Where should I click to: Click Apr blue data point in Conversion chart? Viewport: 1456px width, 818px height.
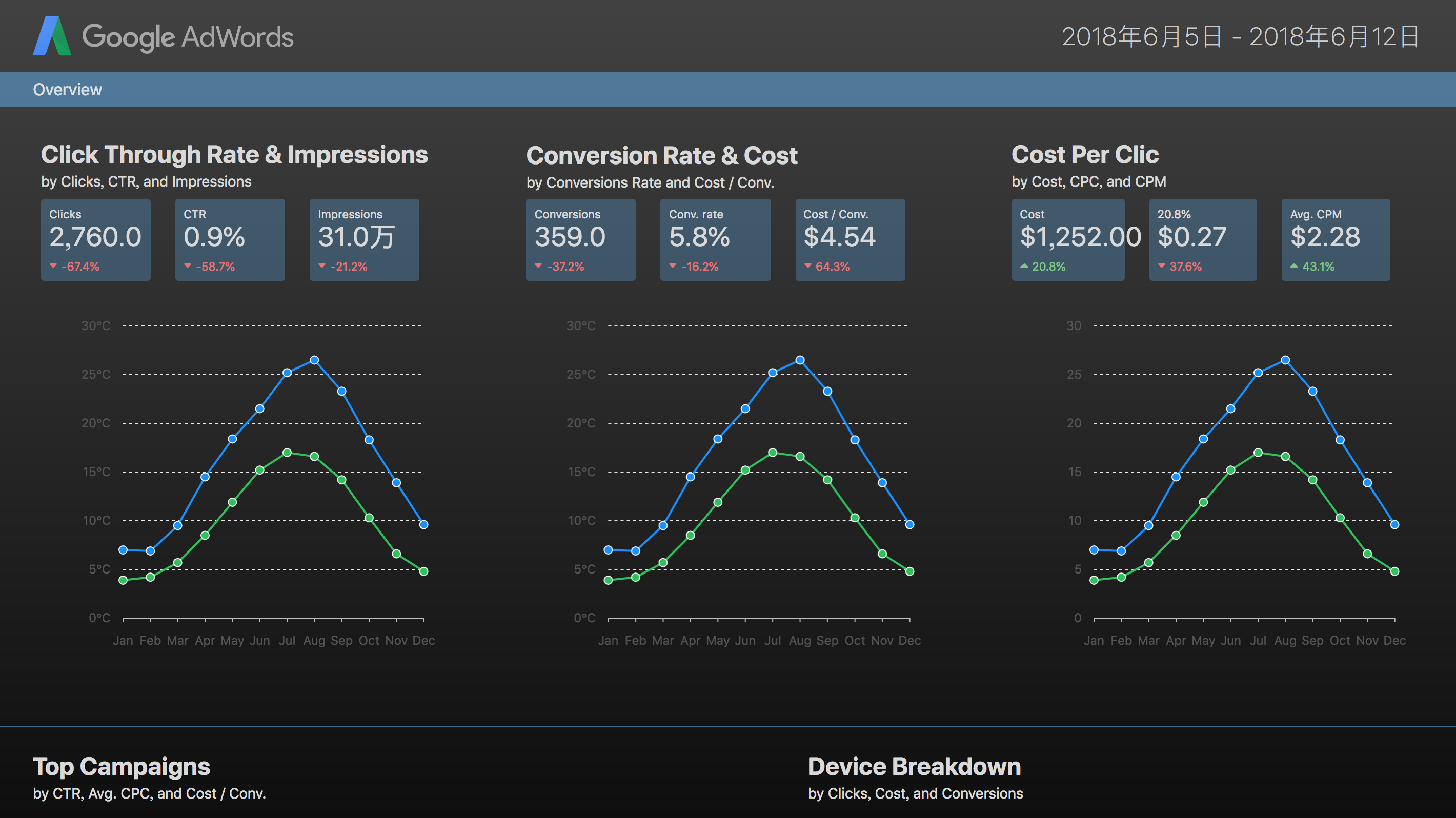point(690,477)
